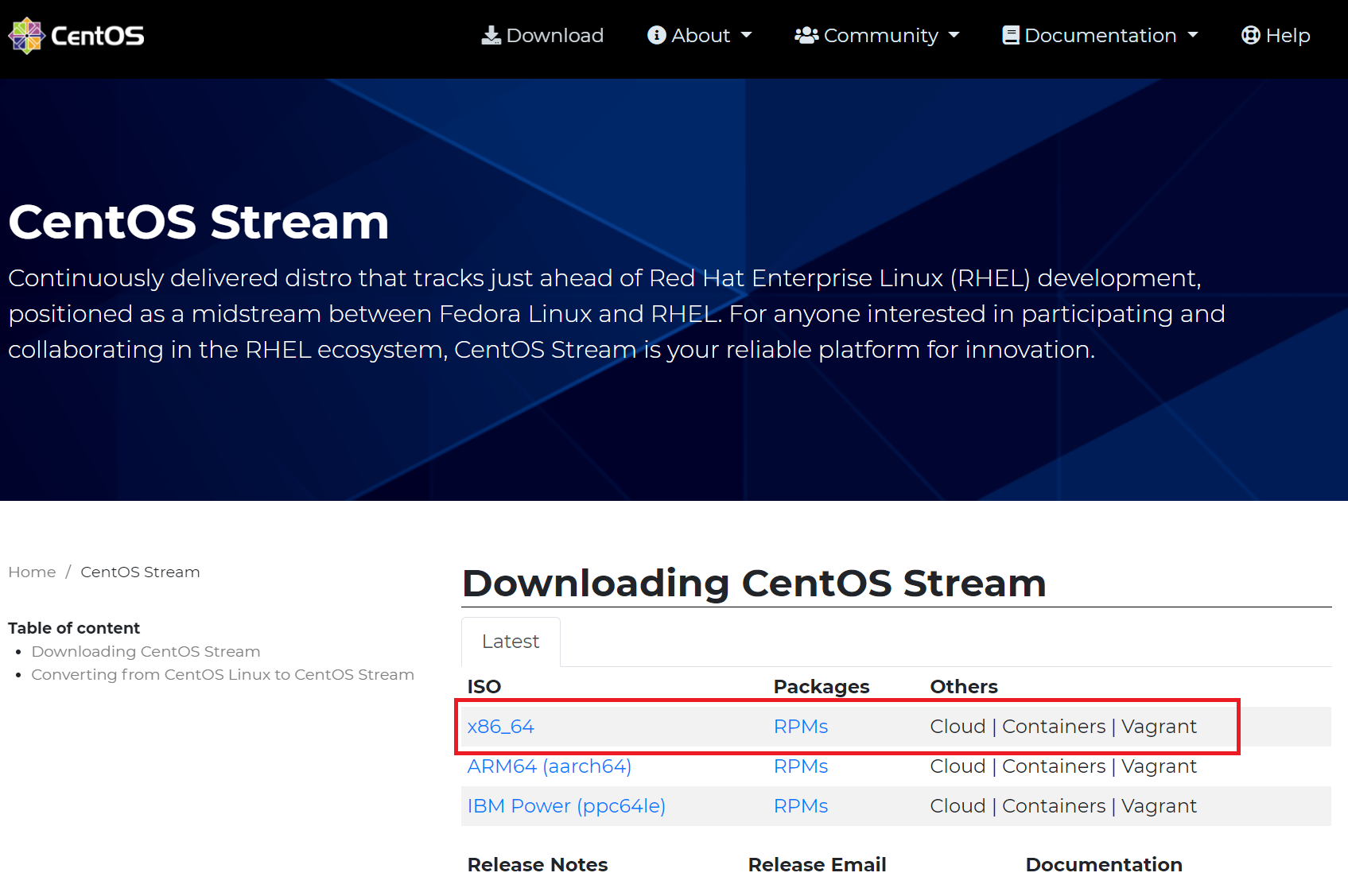
Task: Click Cloud in the ARM64 row
Action: 958,766
